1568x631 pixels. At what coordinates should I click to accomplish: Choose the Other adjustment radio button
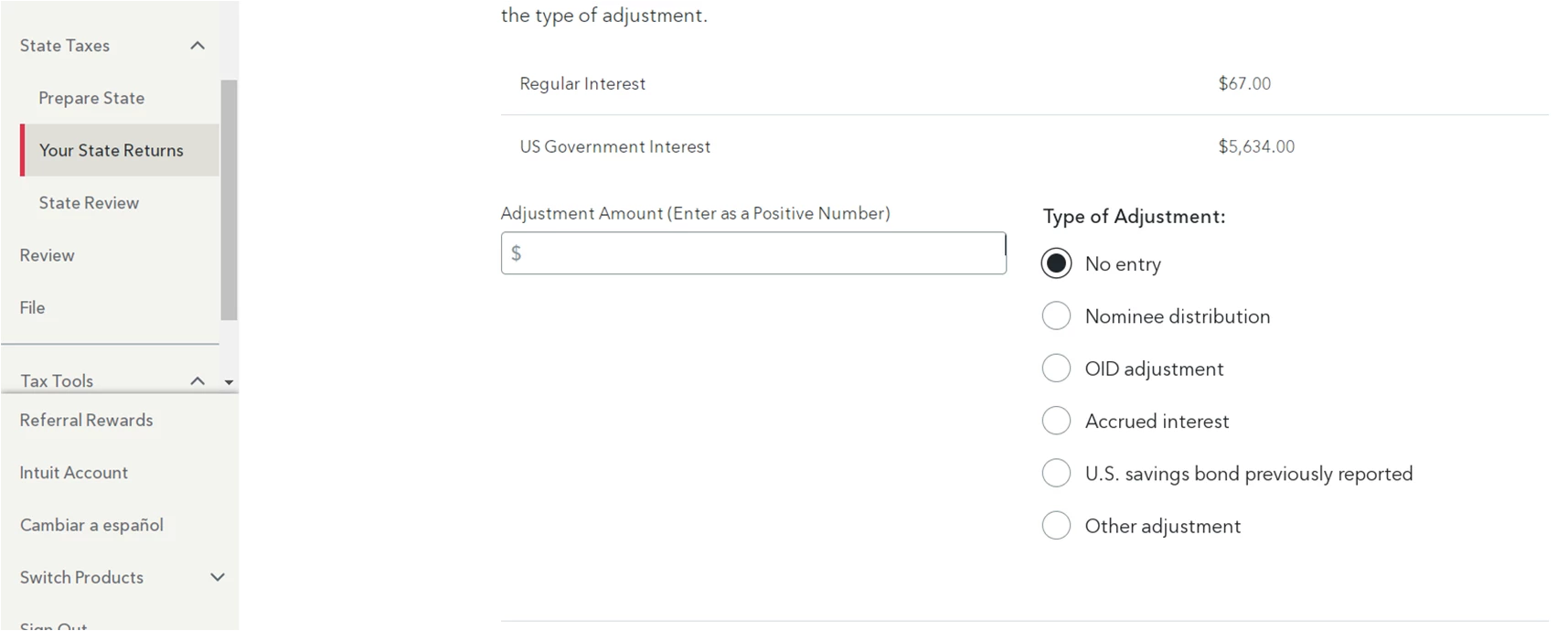pos(1056,526)
